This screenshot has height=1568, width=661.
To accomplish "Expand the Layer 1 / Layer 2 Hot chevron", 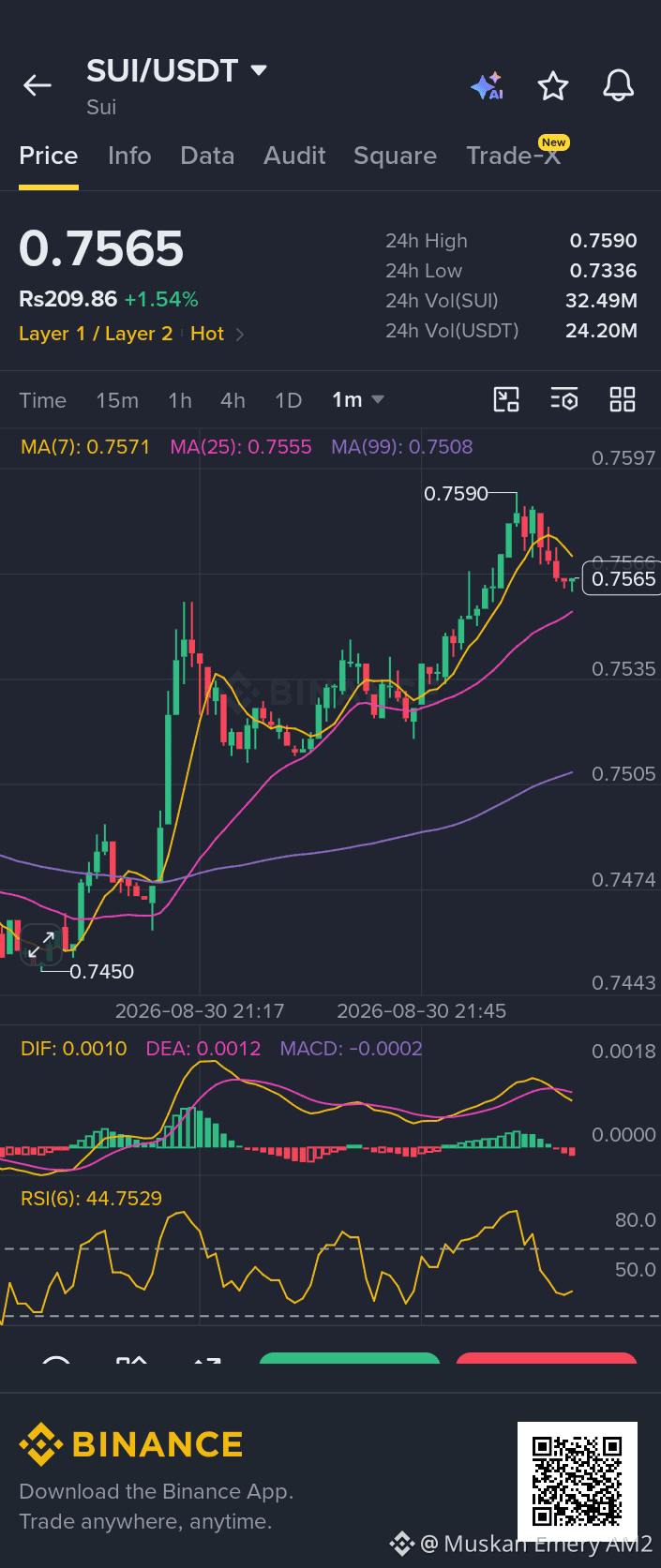I will pos(240,335).
